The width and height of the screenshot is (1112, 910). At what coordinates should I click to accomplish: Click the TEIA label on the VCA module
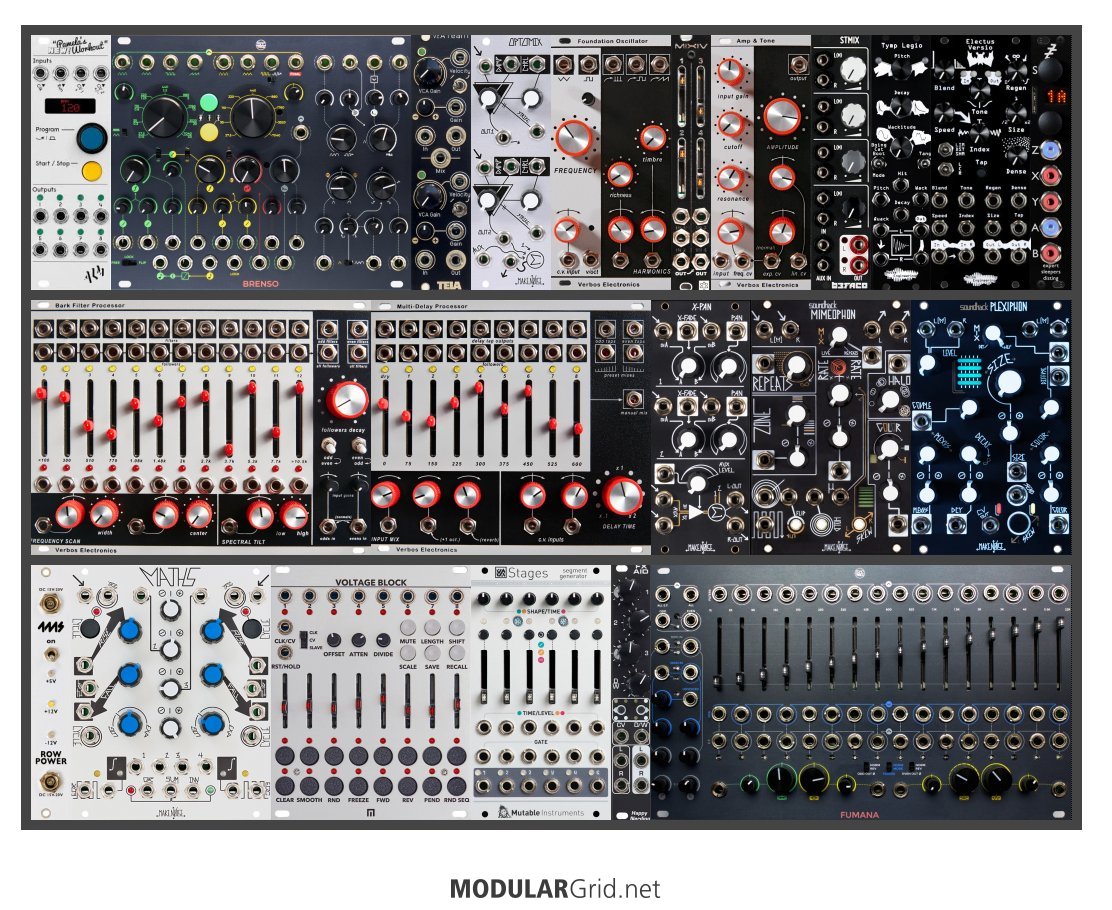pos(449,286)
